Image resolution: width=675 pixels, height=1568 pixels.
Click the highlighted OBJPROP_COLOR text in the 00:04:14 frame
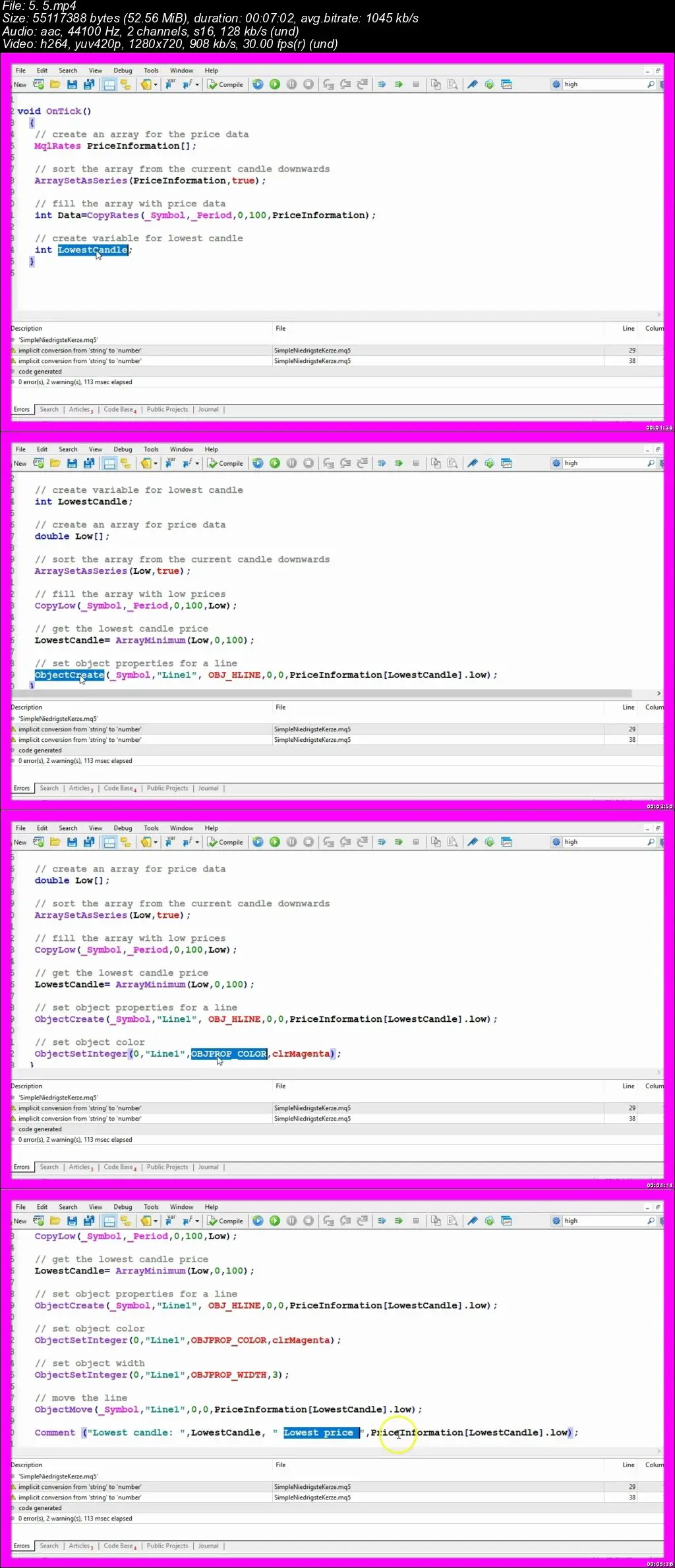click(229, 1054)
